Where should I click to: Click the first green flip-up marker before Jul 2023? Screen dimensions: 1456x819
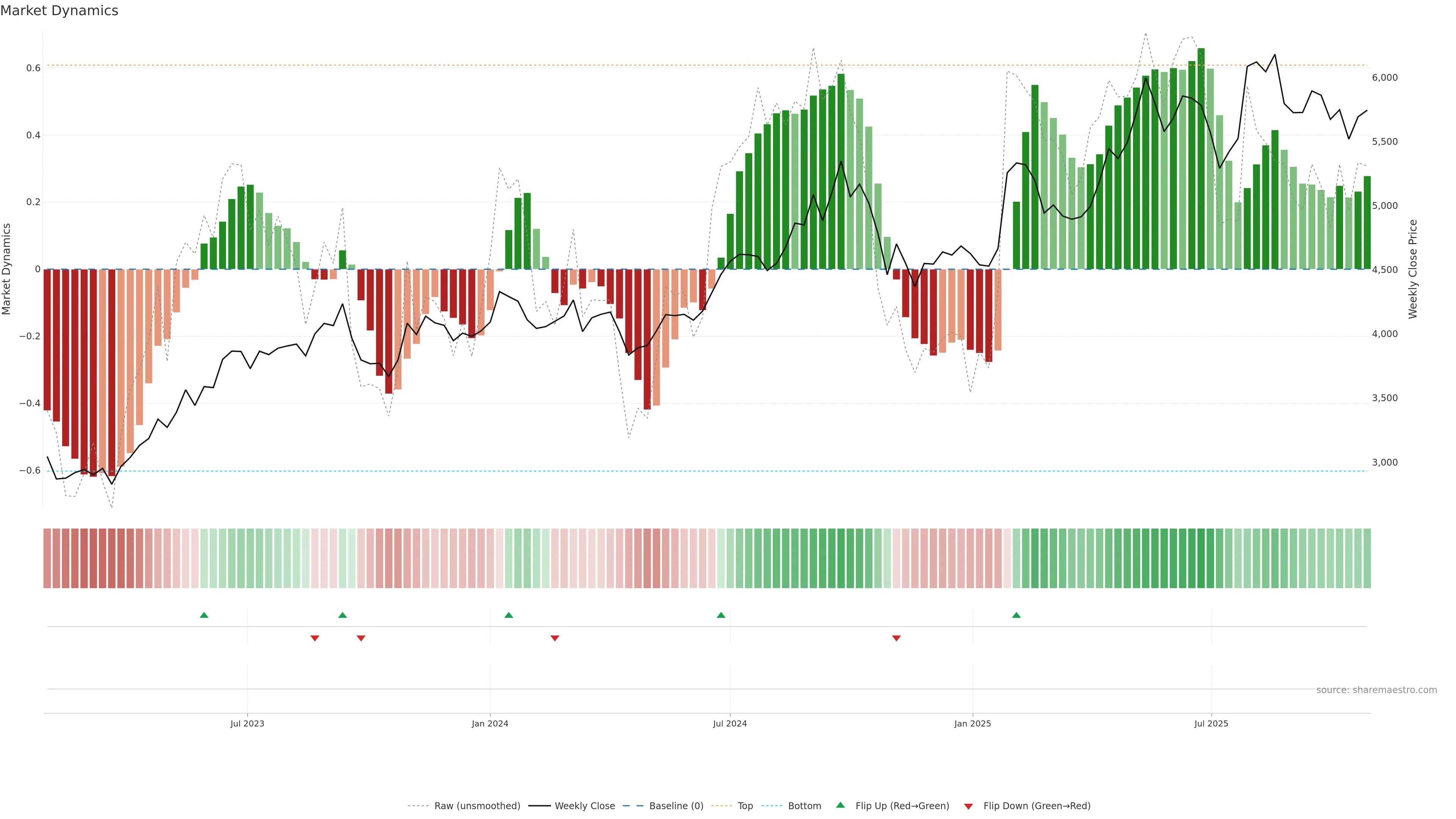204,615
